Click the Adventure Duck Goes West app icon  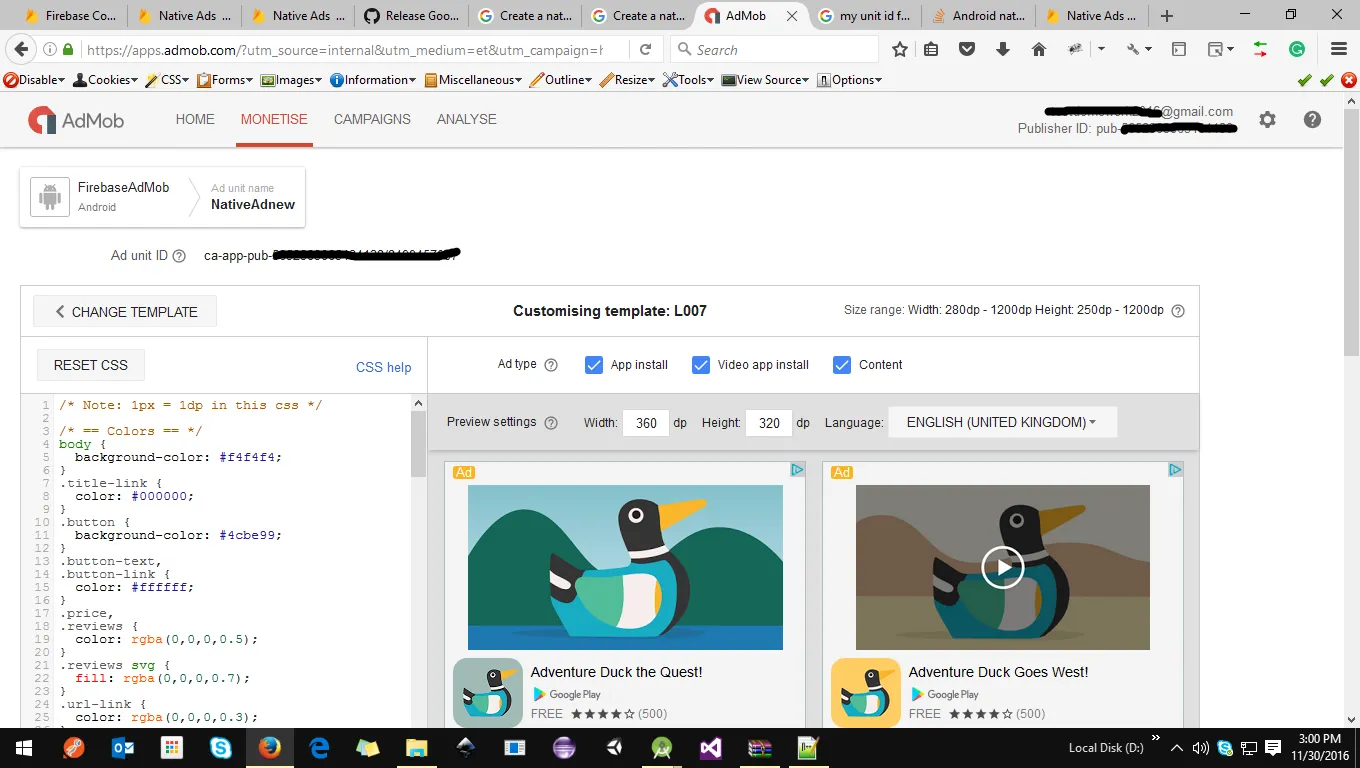point(866,692)
